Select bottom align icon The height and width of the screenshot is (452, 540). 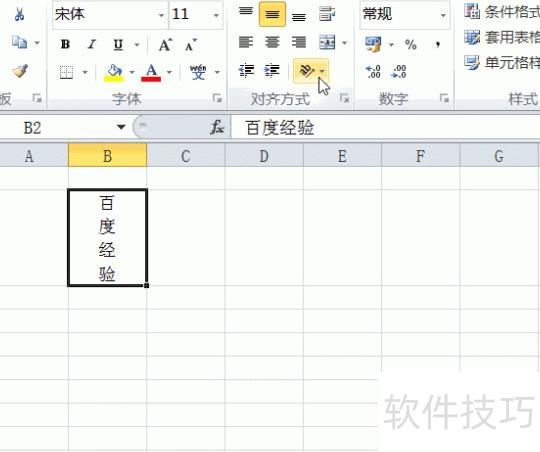(299, 16)
